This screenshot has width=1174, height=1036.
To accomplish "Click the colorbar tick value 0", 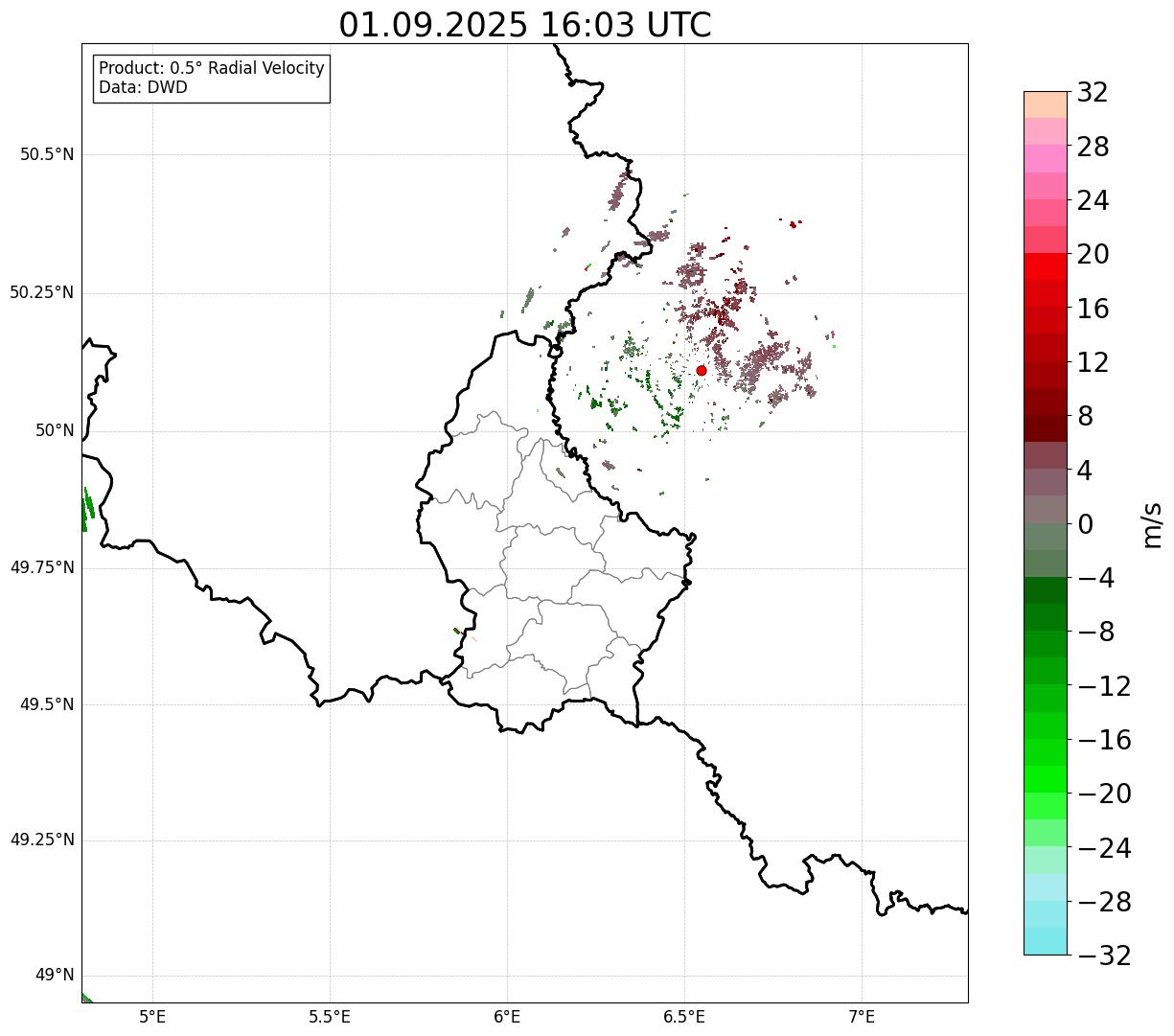I will pyautogui.click(x=1085, y=524).
